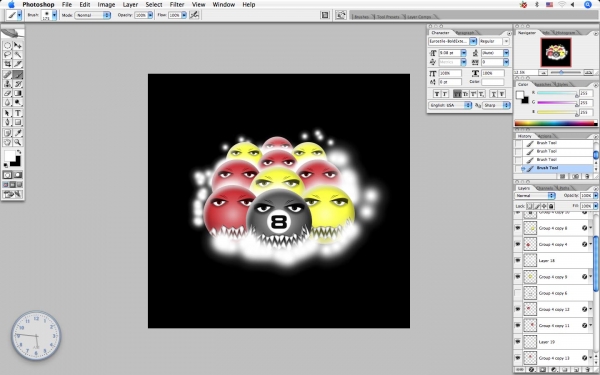Select the Hand tool
The height and width of the screenshot is (375, 600).
7,142
